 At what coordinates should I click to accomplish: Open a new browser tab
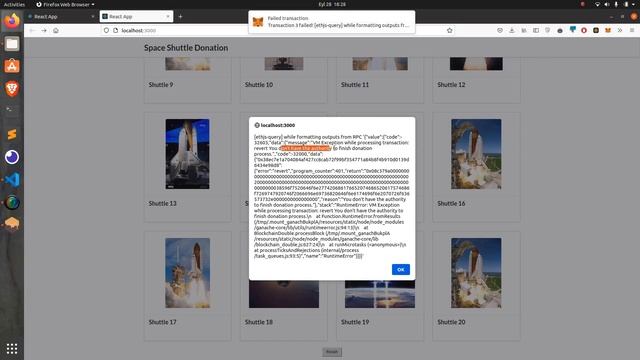click(x=180, y=17)
